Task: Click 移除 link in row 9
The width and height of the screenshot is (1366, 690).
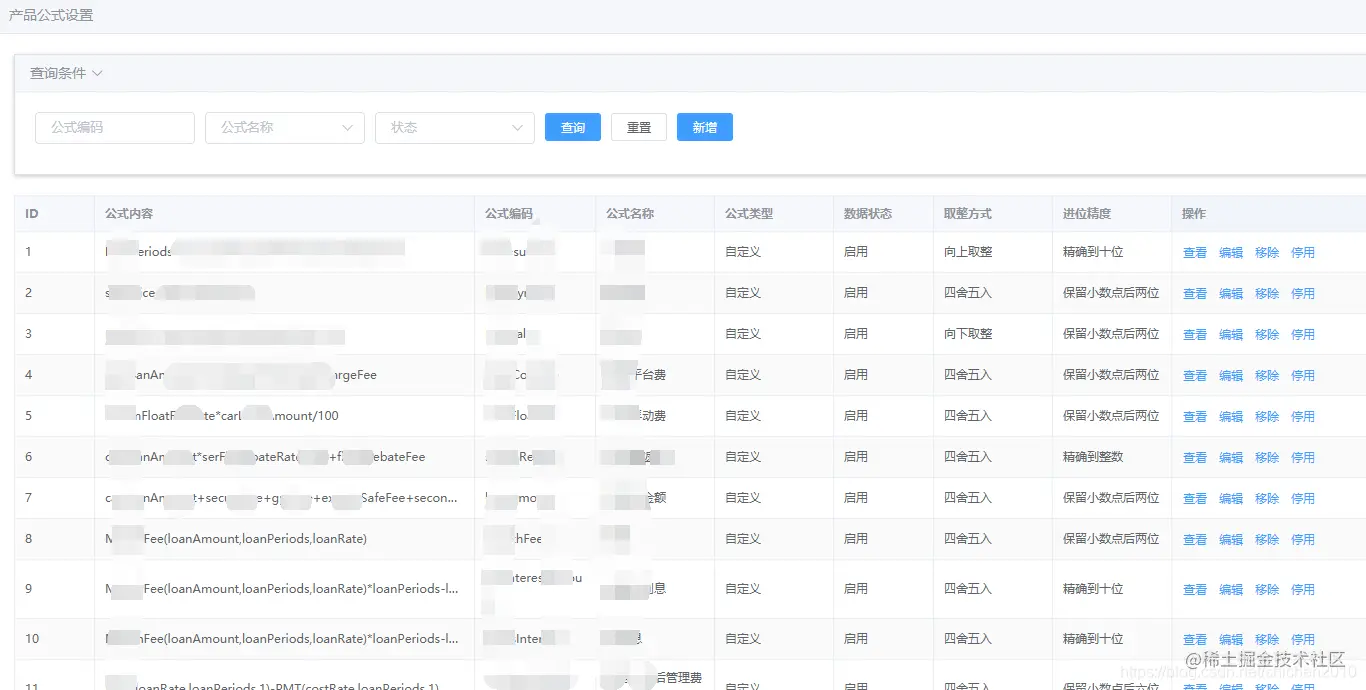Action: point(1267,590)
